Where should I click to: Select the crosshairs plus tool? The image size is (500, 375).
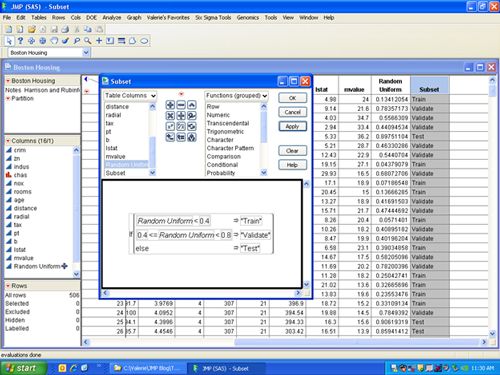click(99, 41)
